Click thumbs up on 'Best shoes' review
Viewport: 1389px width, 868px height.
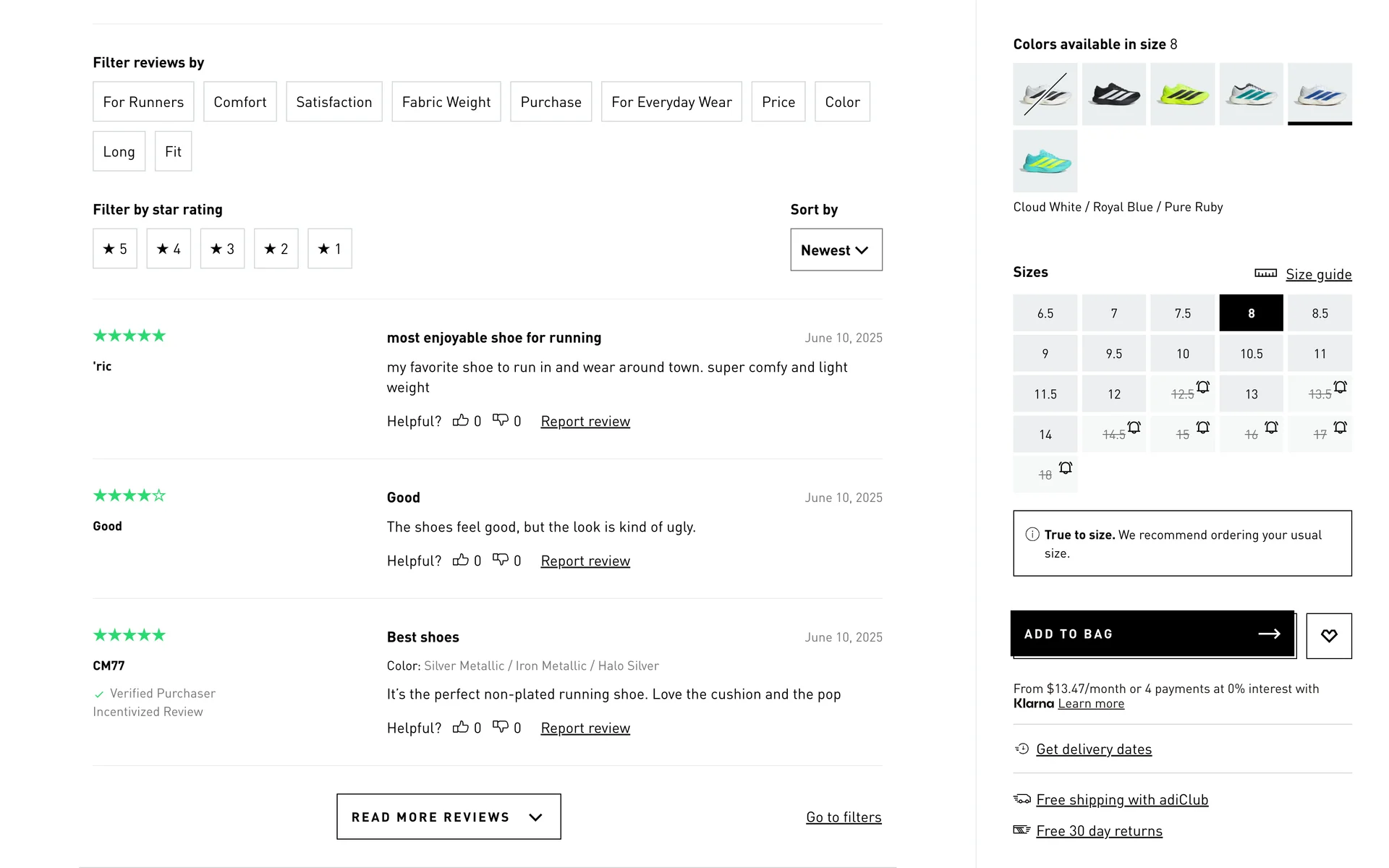coord(461,727)
